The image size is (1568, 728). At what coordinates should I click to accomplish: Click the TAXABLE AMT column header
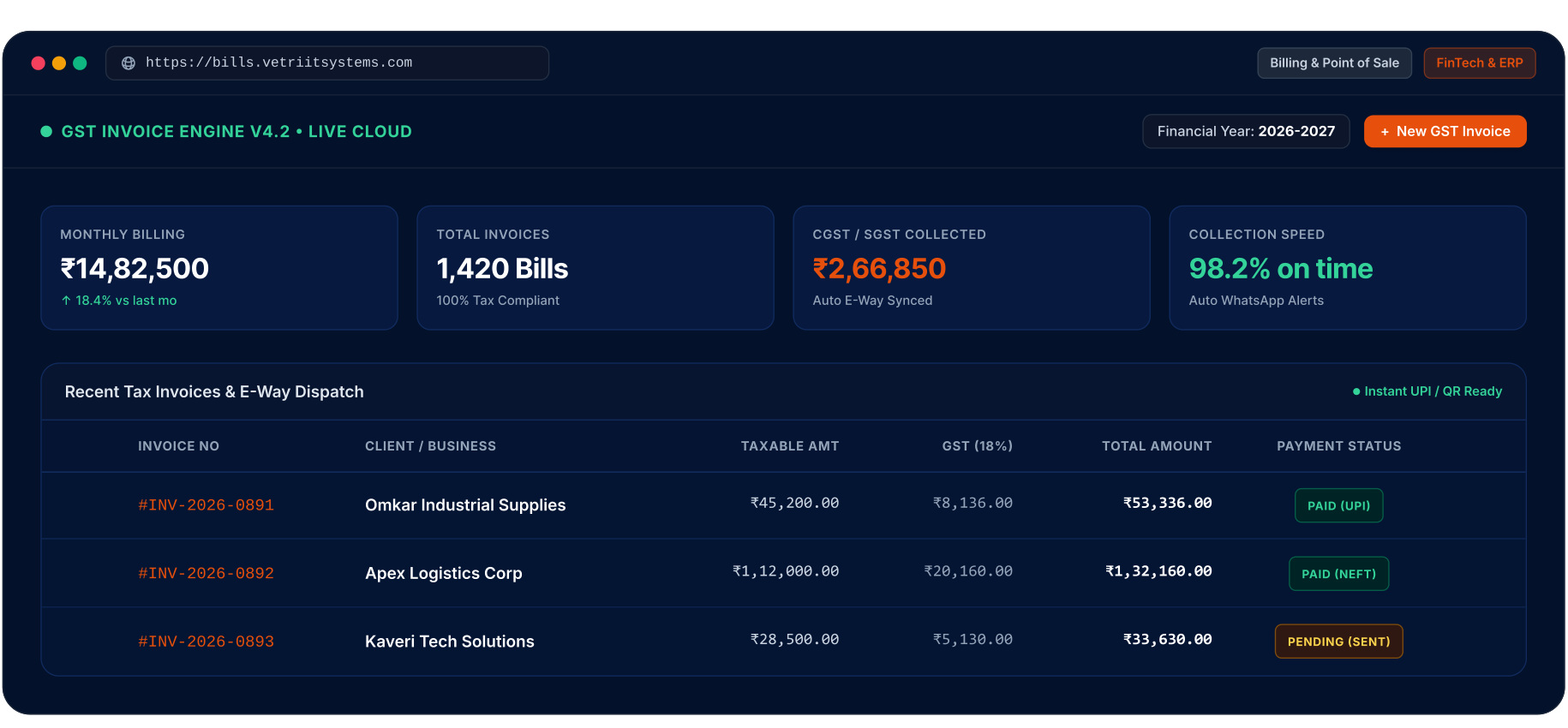(790, 446)
